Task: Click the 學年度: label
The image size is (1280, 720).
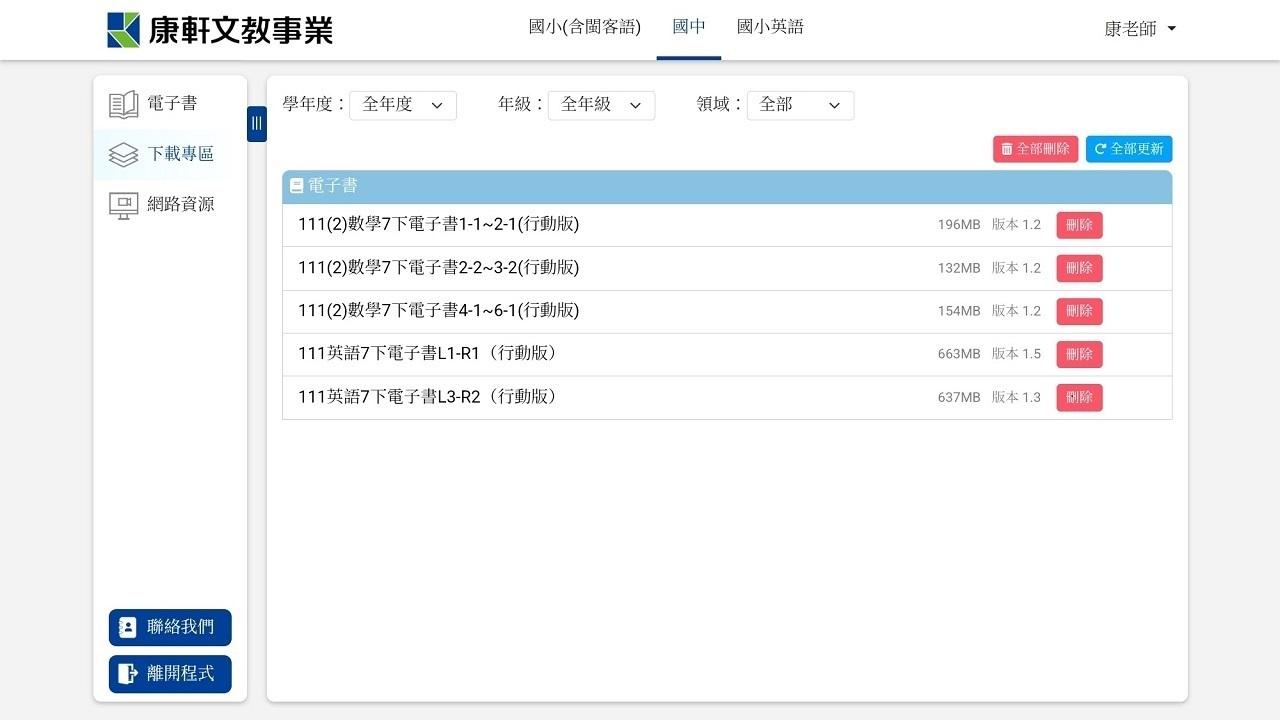Action: point(313,104)
